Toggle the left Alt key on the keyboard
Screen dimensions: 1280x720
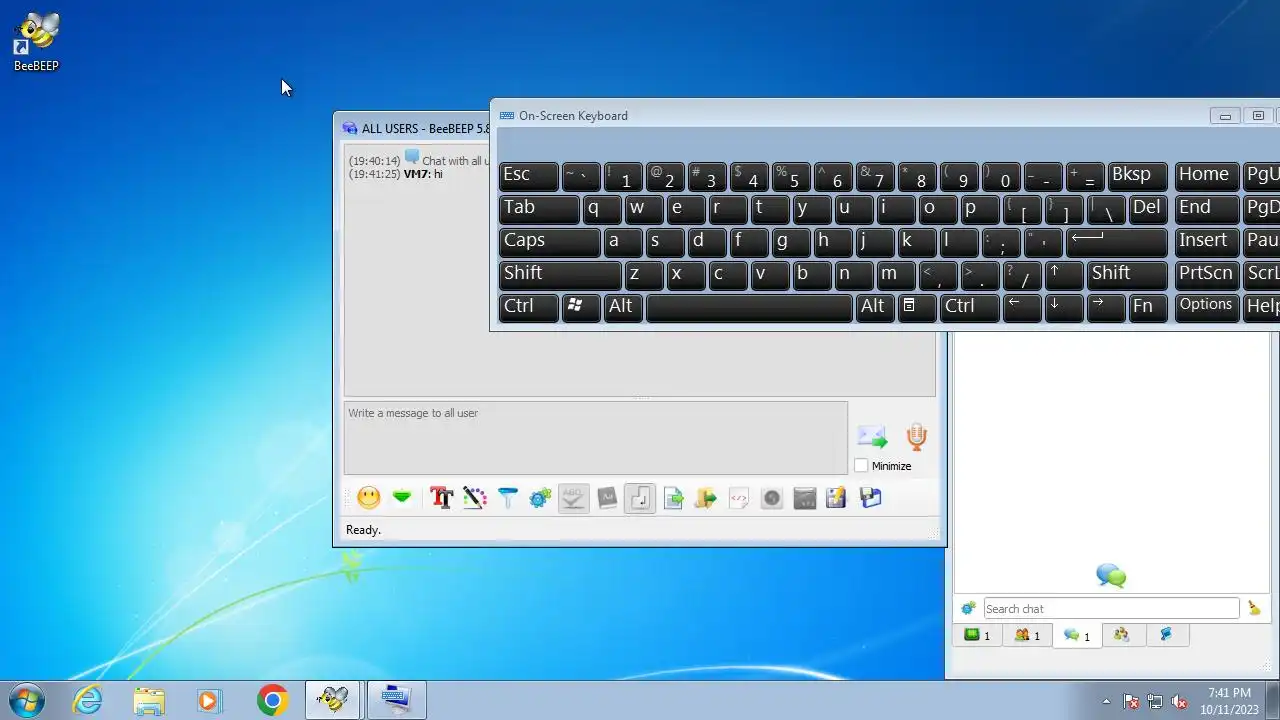point(624,307)
